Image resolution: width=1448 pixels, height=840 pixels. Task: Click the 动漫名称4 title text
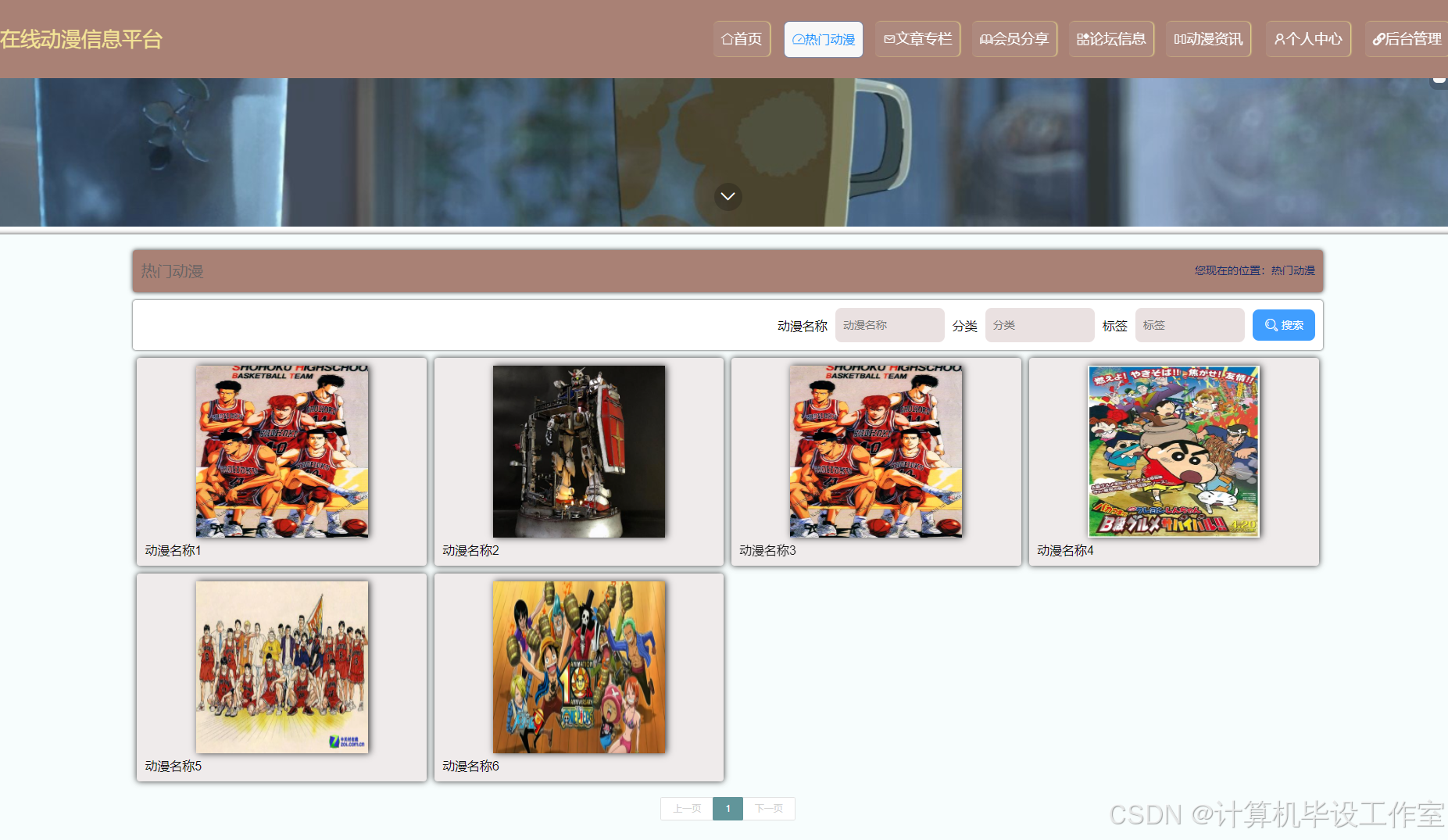click(x=1065, y=550)
